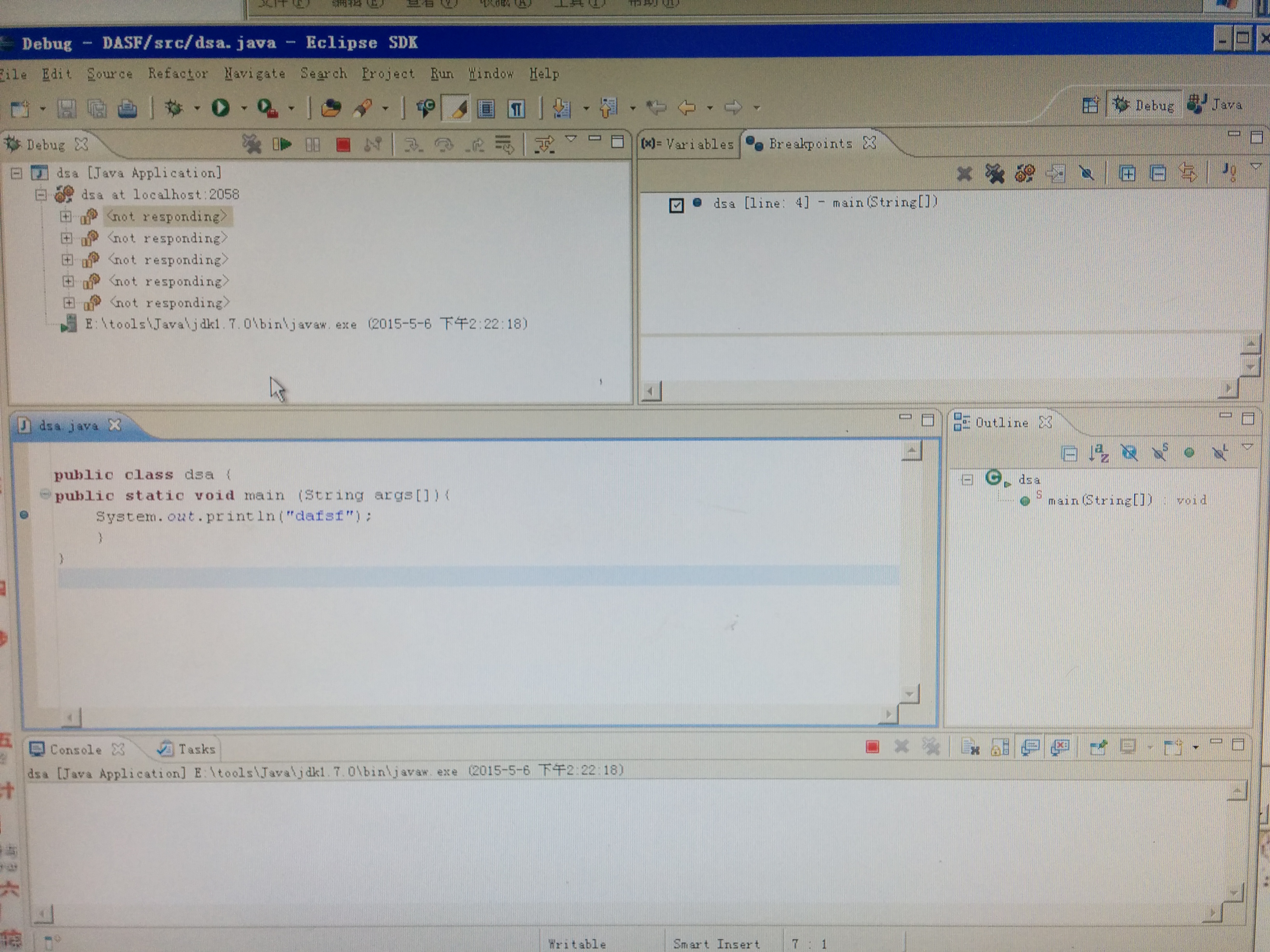Open the Source menu

(110, 74)
